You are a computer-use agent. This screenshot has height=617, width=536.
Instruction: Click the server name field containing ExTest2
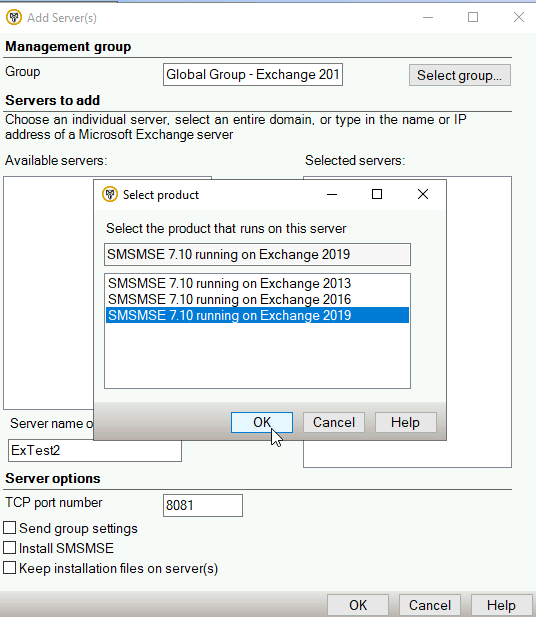pyautogui.click(x=94, y=450)
